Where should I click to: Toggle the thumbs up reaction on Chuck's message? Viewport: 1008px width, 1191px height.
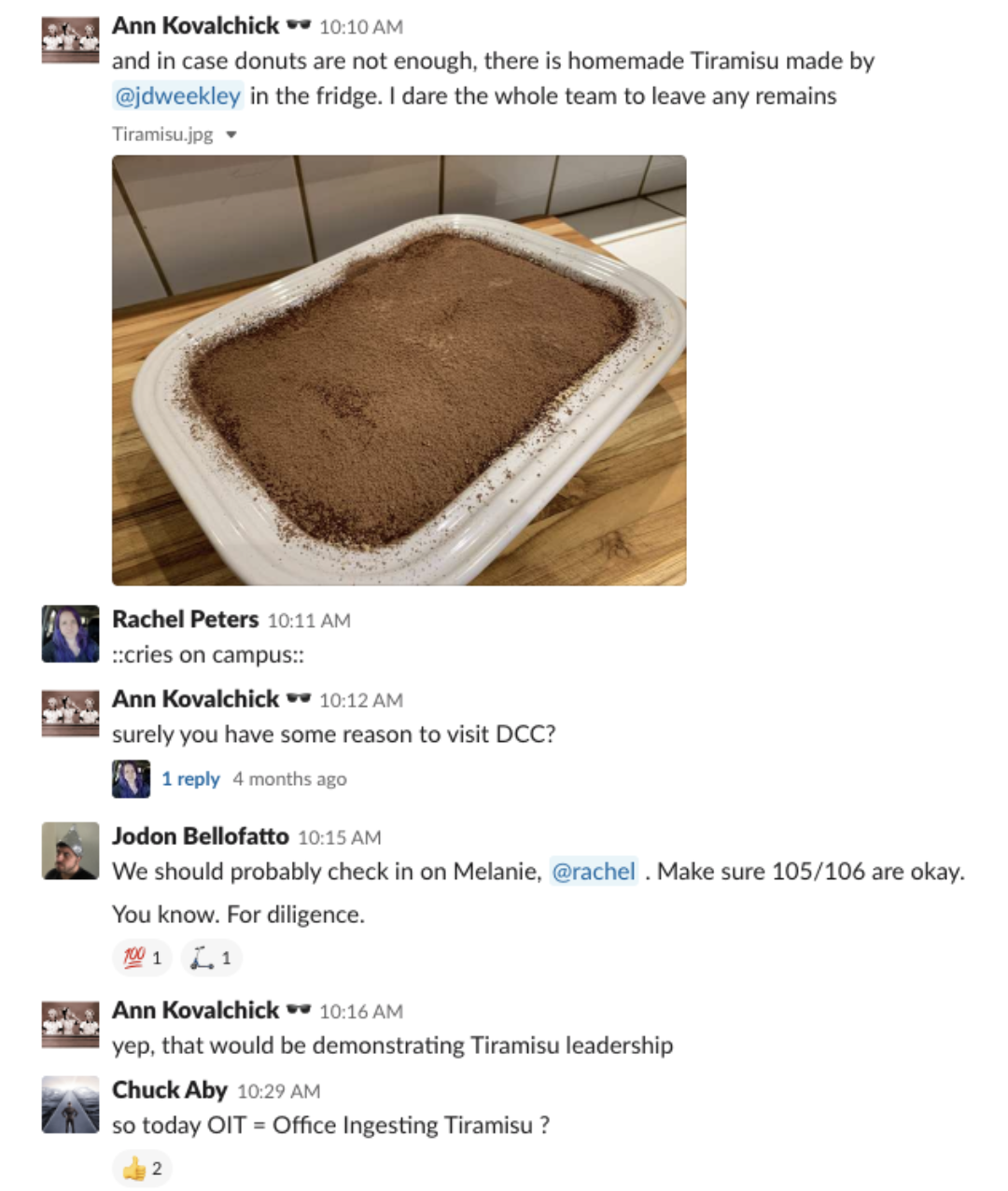(142, 1169)
